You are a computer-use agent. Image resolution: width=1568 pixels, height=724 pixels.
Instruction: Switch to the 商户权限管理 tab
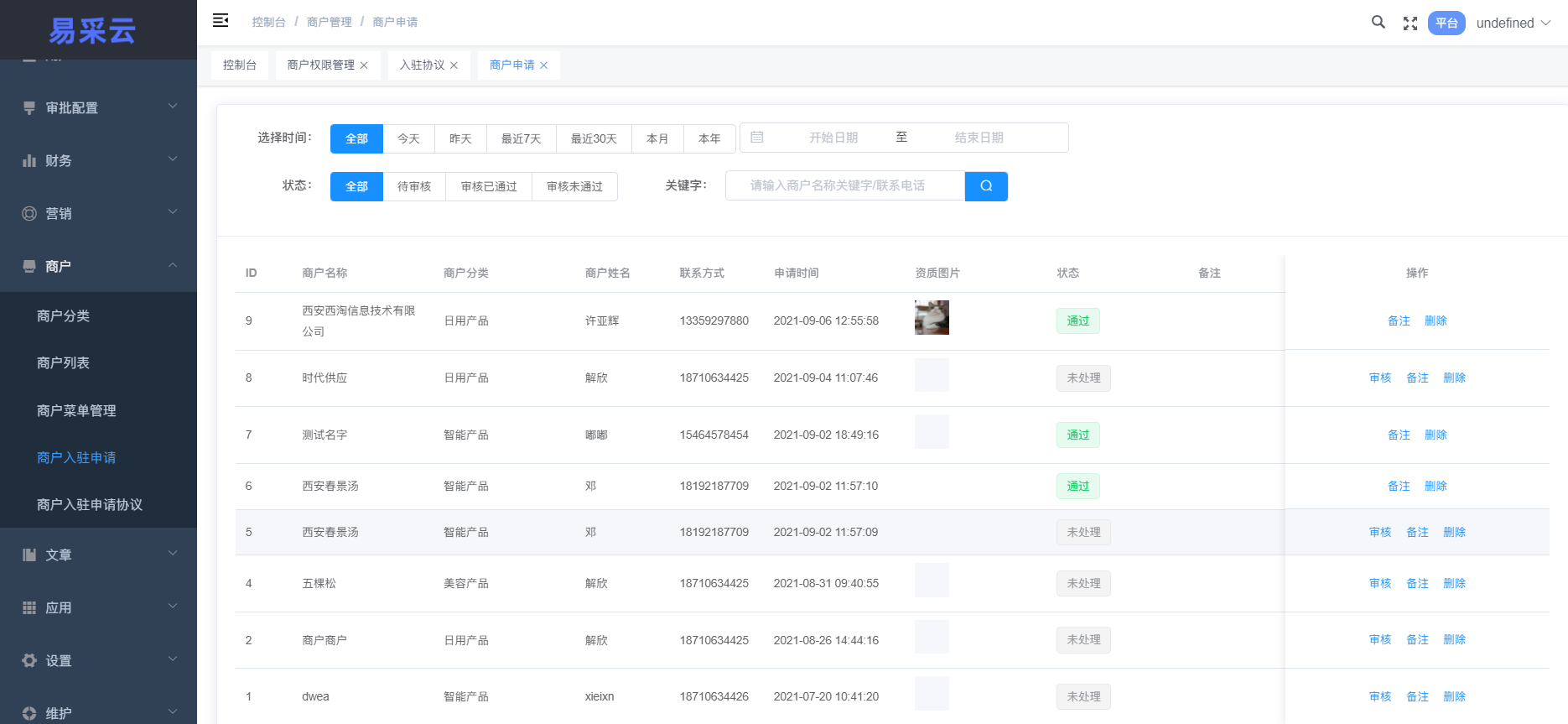[320, 65]
